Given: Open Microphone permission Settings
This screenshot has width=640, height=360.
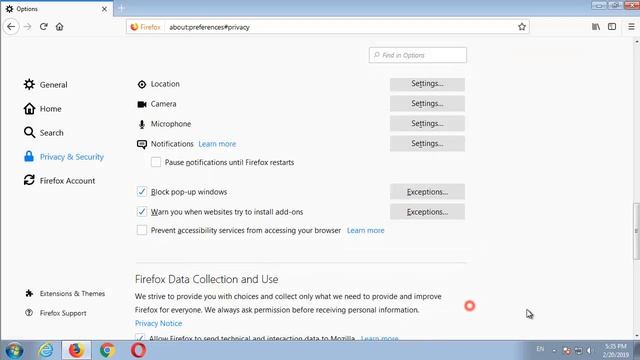Looking at the screenshot, I should (x=427, y=124).
